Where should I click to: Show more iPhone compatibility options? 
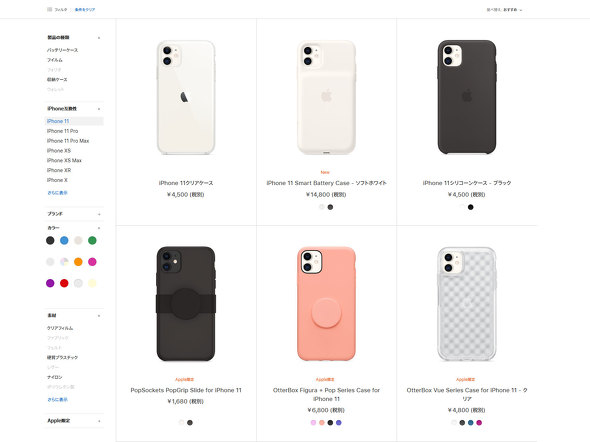tap(57, 193)
